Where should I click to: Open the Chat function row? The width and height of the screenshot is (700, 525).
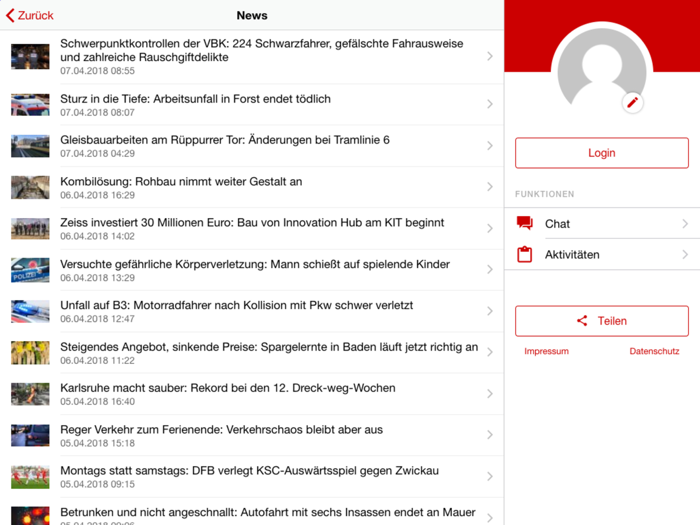(x=602, y=223)
